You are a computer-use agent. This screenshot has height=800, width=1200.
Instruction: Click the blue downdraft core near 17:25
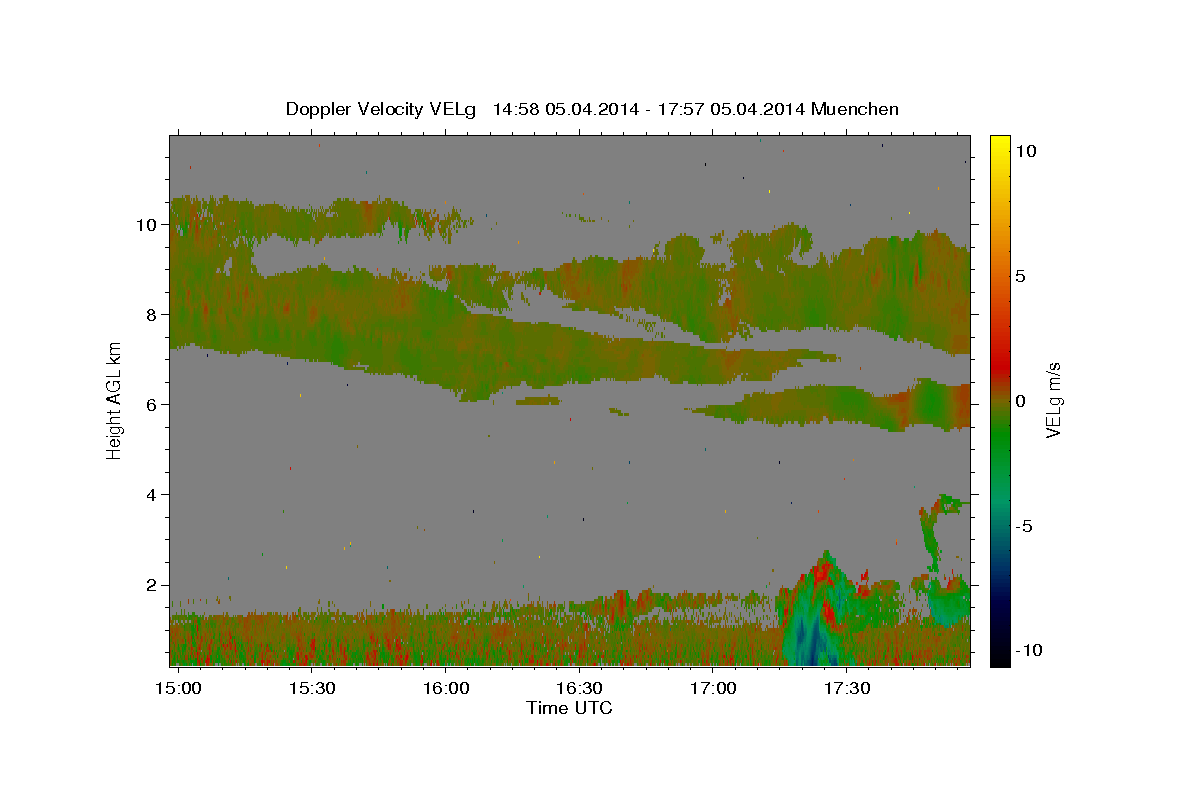click(x=812, y=640)
